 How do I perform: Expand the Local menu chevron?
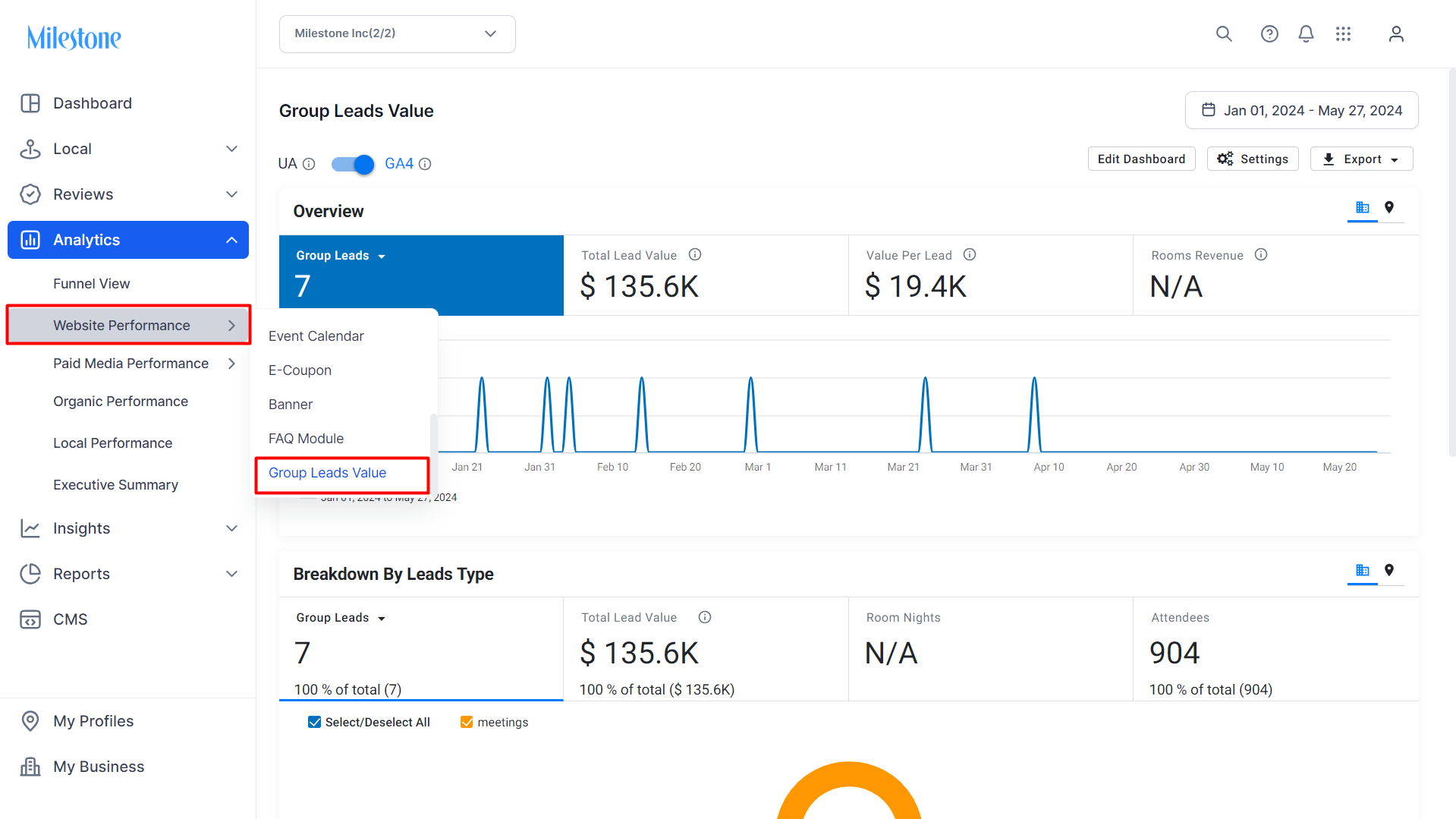tap(232, 149)
